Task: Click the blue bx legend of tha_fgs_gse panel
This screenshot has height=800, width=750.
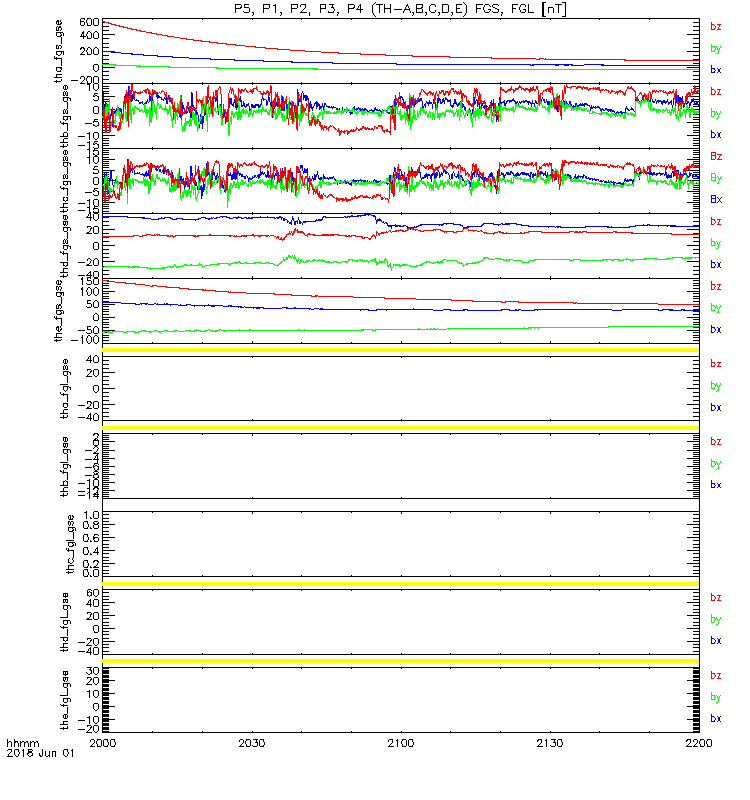Action: [716, 70]
